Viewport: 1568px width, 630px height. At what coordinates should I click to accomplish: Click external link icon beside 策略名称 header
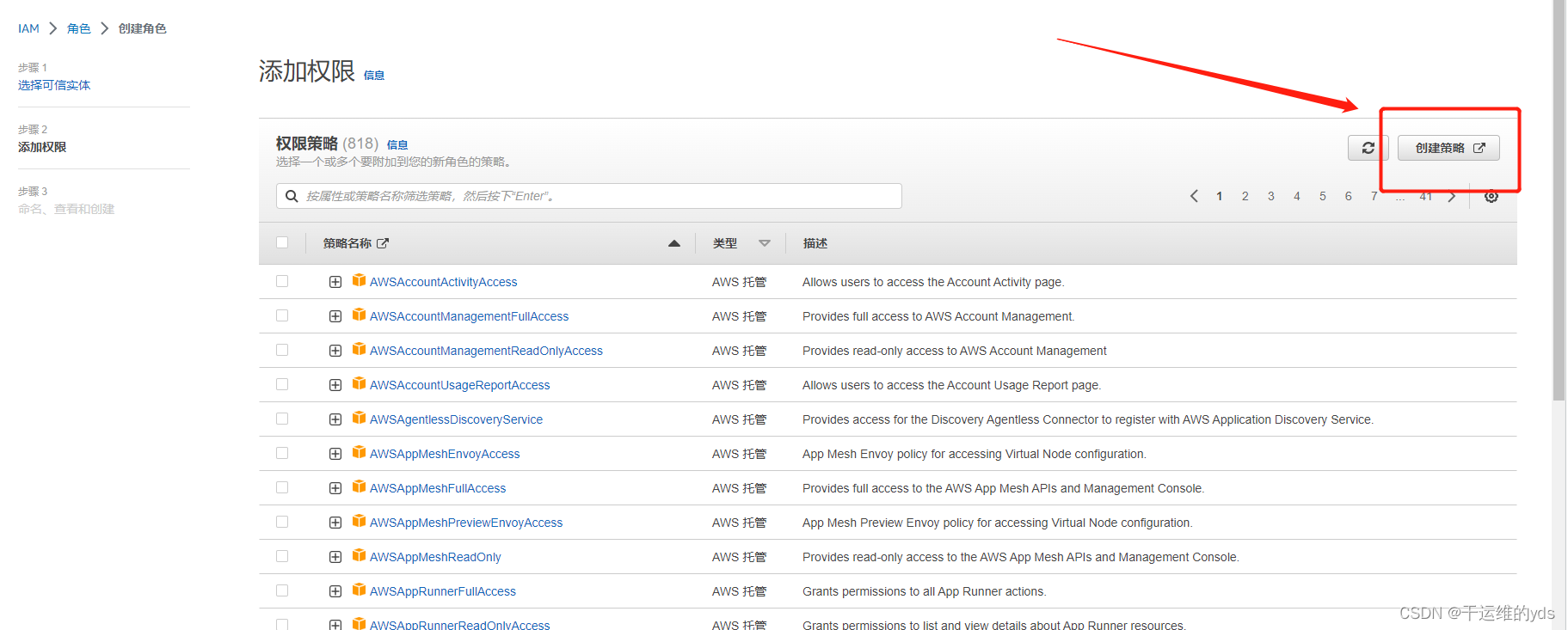(x=383, y=243)
